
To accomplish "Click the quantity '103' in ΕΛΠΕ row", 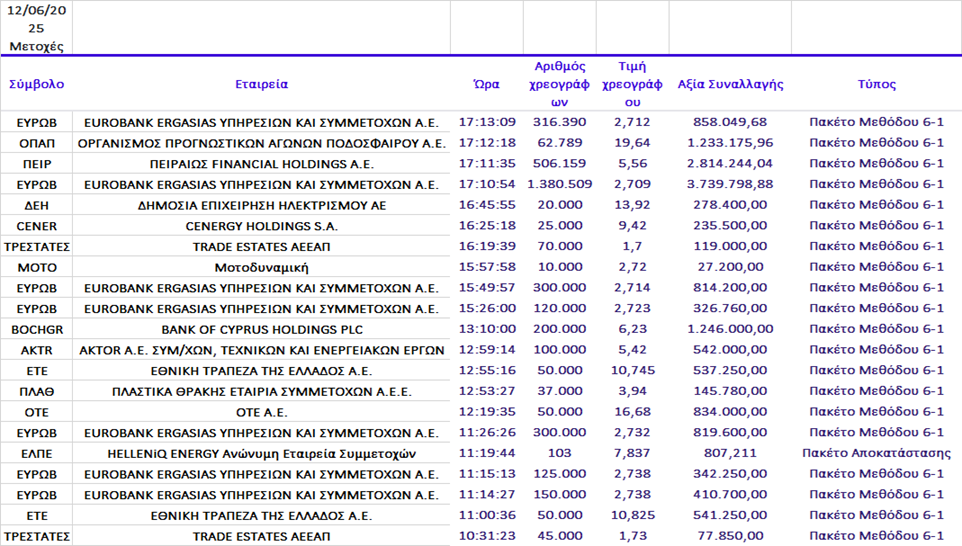I will tap(560, 453).
